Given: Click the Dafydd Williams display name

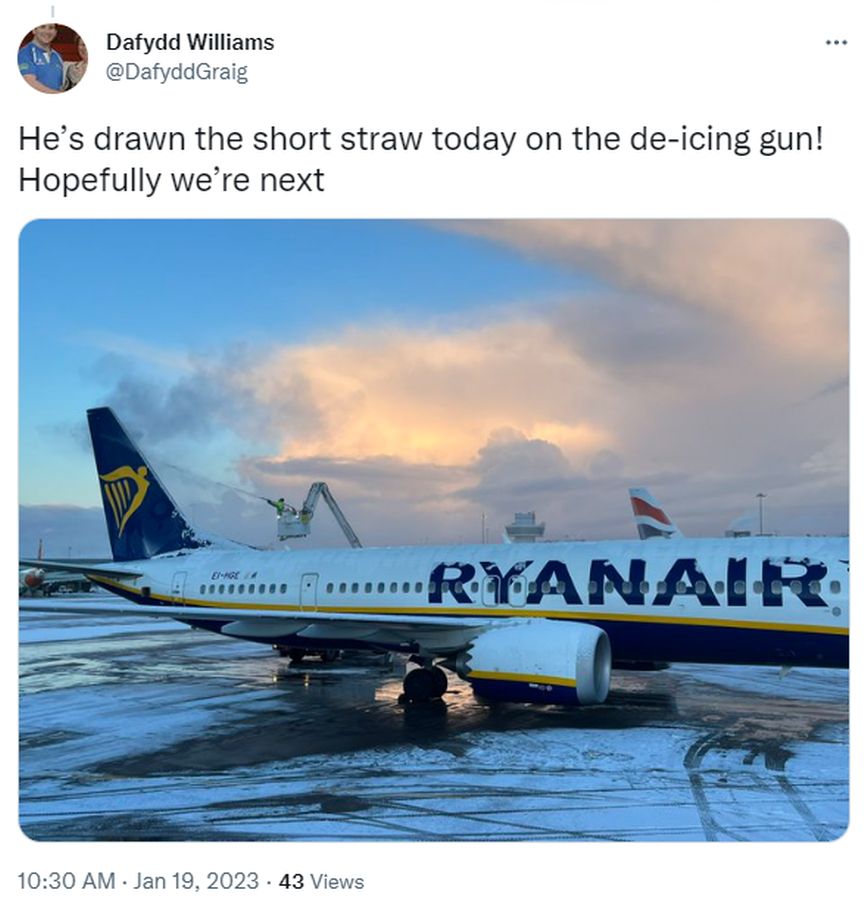Looking at the screenshot, I should point(190,42).
